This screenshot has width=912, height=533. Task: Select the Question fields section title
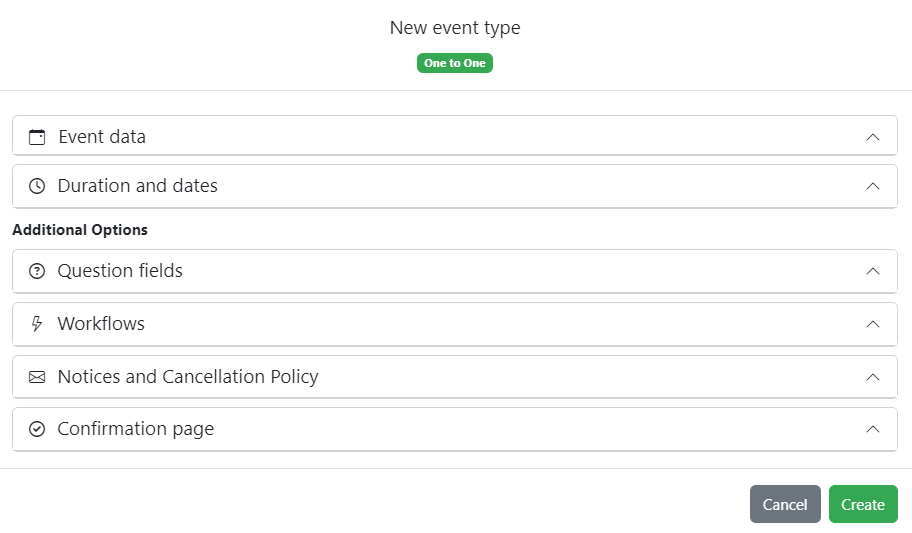pyautogui.click(x=120, y=271)
